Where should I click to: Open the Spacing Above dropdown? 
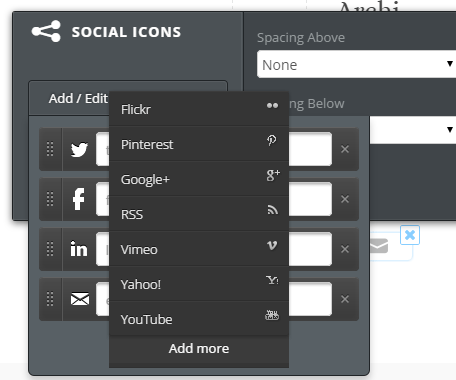coord(356,64)
